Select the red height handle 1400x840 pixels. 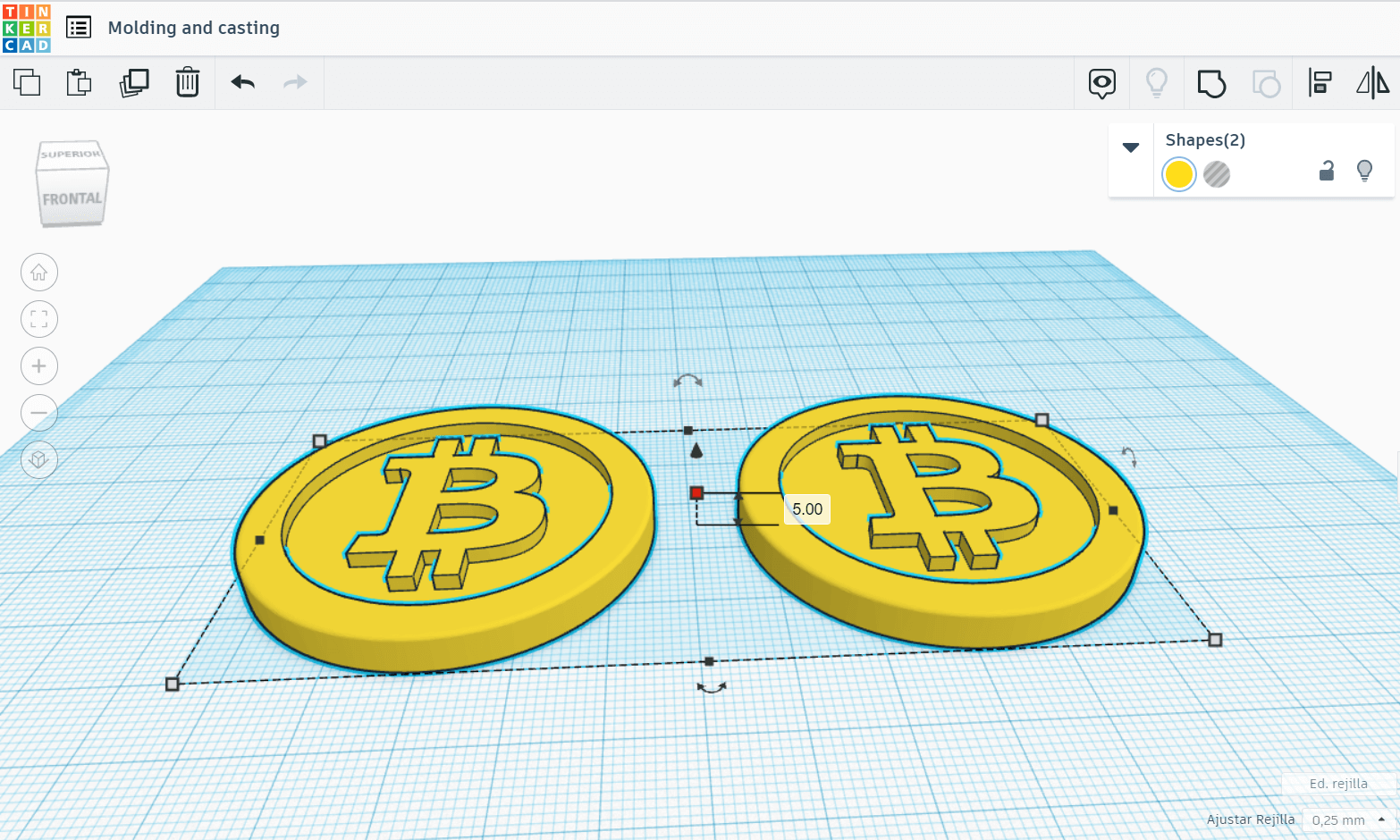[x=696, y=492]
